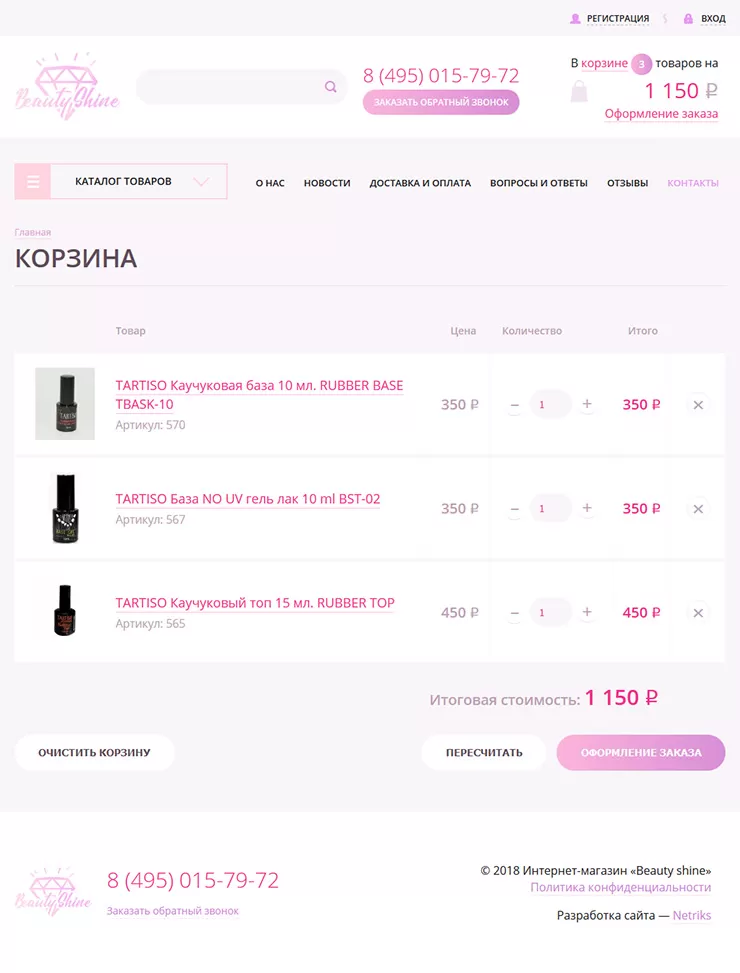Click the Beauty Shine diamond logo
This screenshot has height=973, width=740.
(66, 87)
